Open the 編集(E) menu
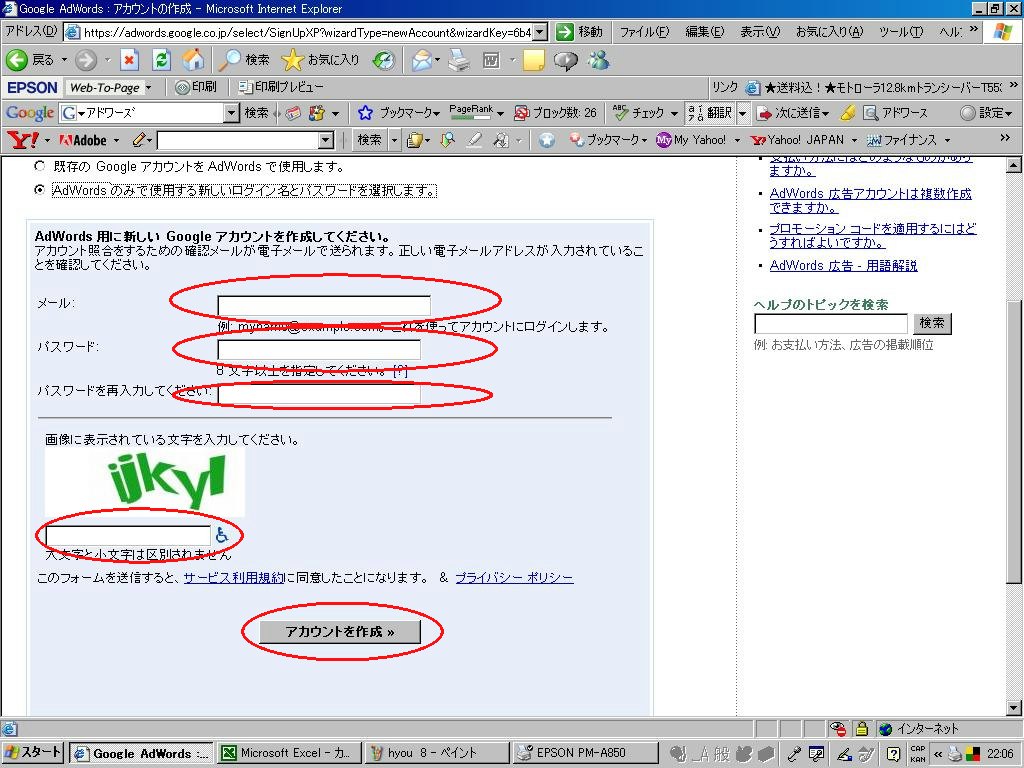 coord(705,32)
